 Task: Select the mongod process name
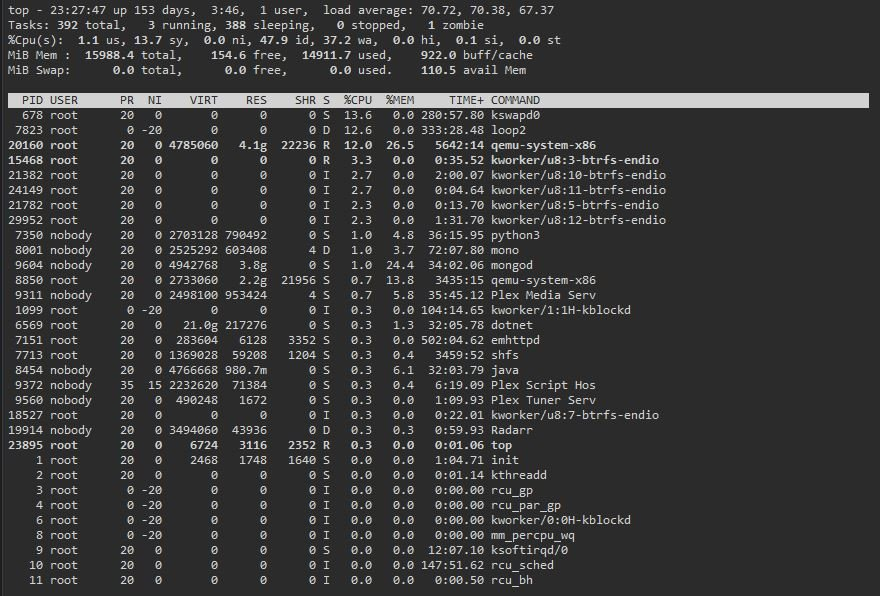[511, 265]
